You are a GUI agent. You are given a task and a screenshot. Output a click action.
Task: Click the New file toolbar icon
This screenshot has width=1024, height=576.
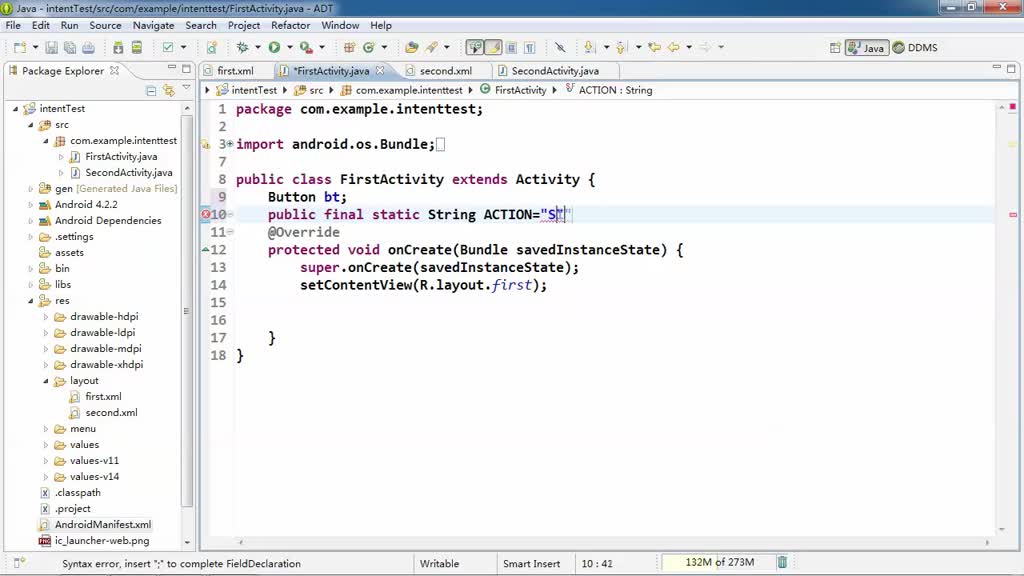point(20,48)
